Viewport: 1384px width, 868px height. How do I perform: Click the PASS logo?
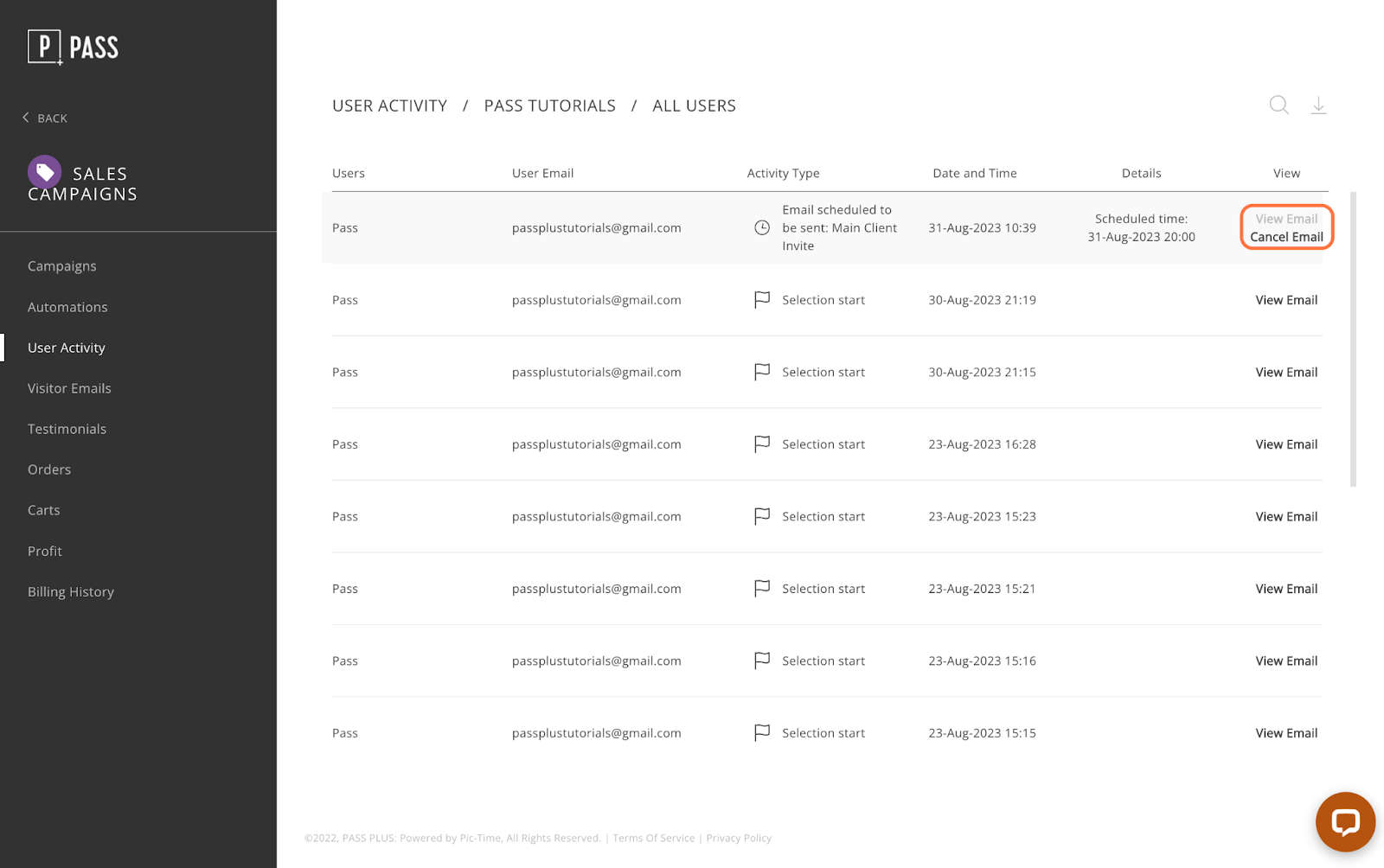click(x=74, y=47)
